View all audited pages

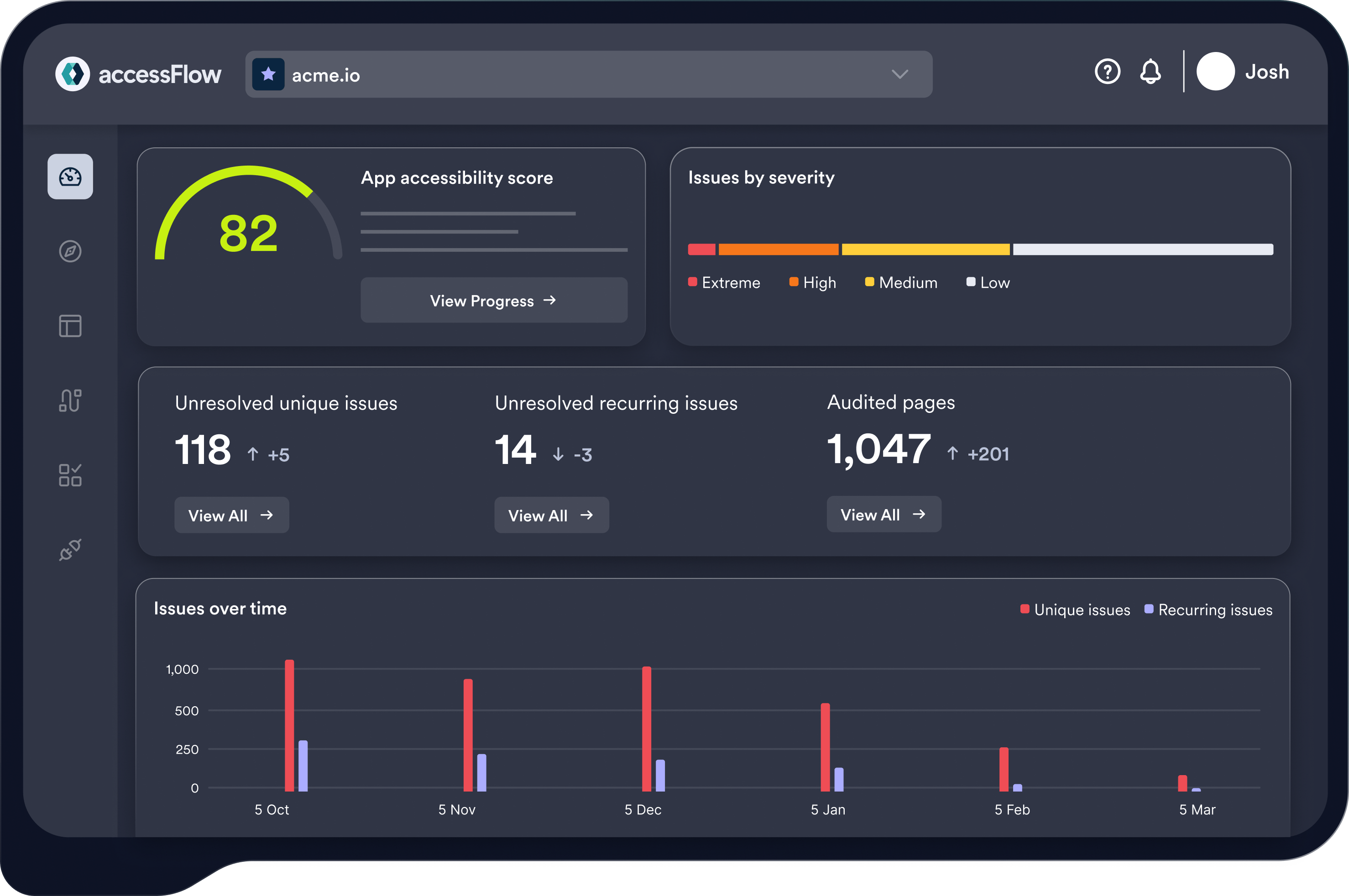883,514
